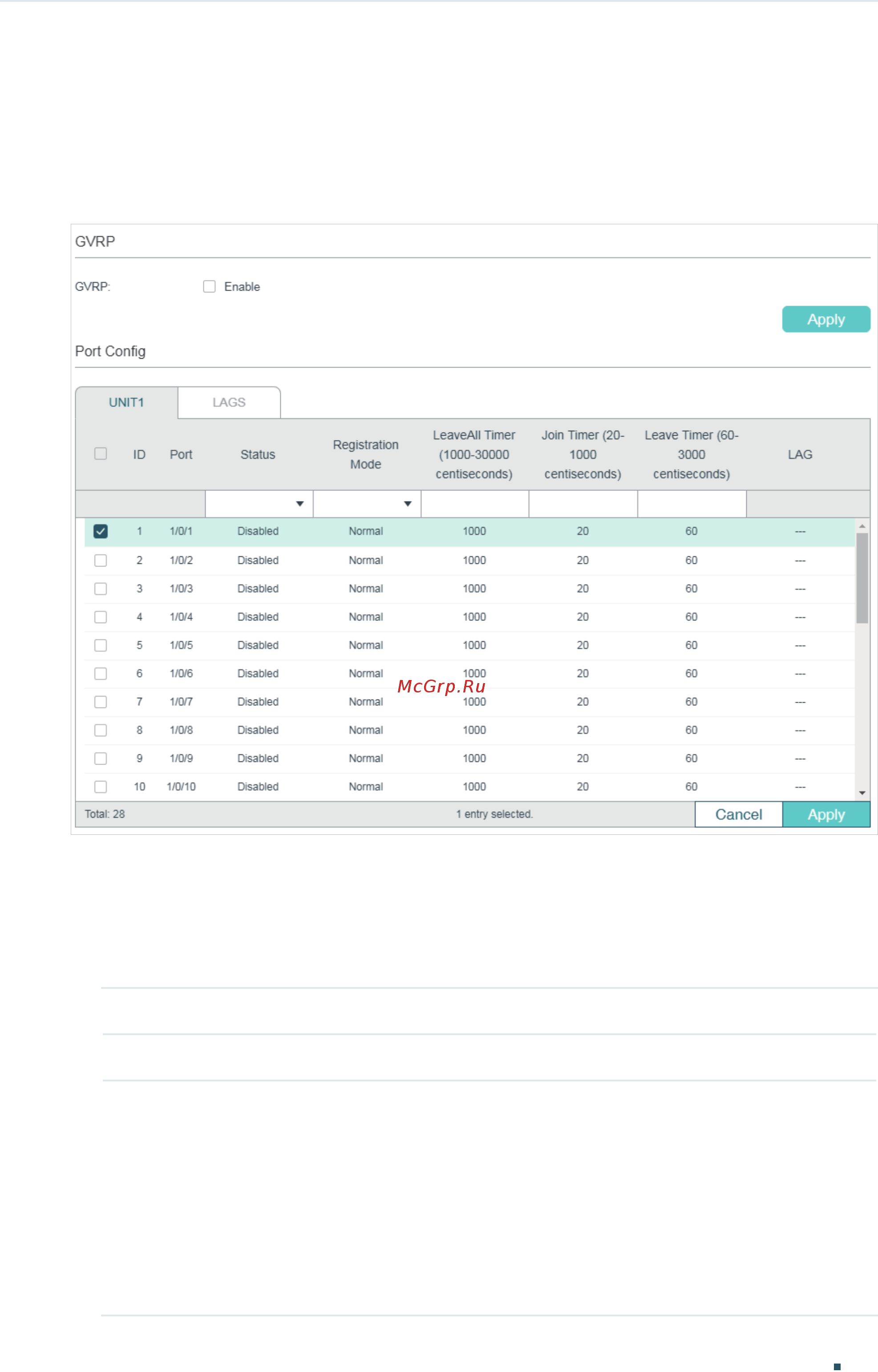
Task: Open the LAGS tab
Action: (x=229, y=402)
